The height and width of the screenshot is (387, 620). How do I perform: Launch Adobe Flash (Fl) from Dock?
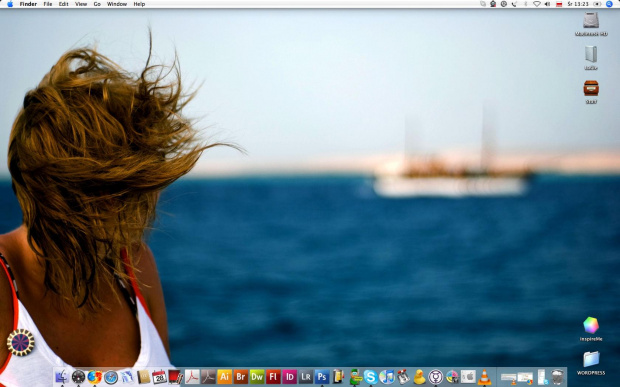click(x=273, y=377)
